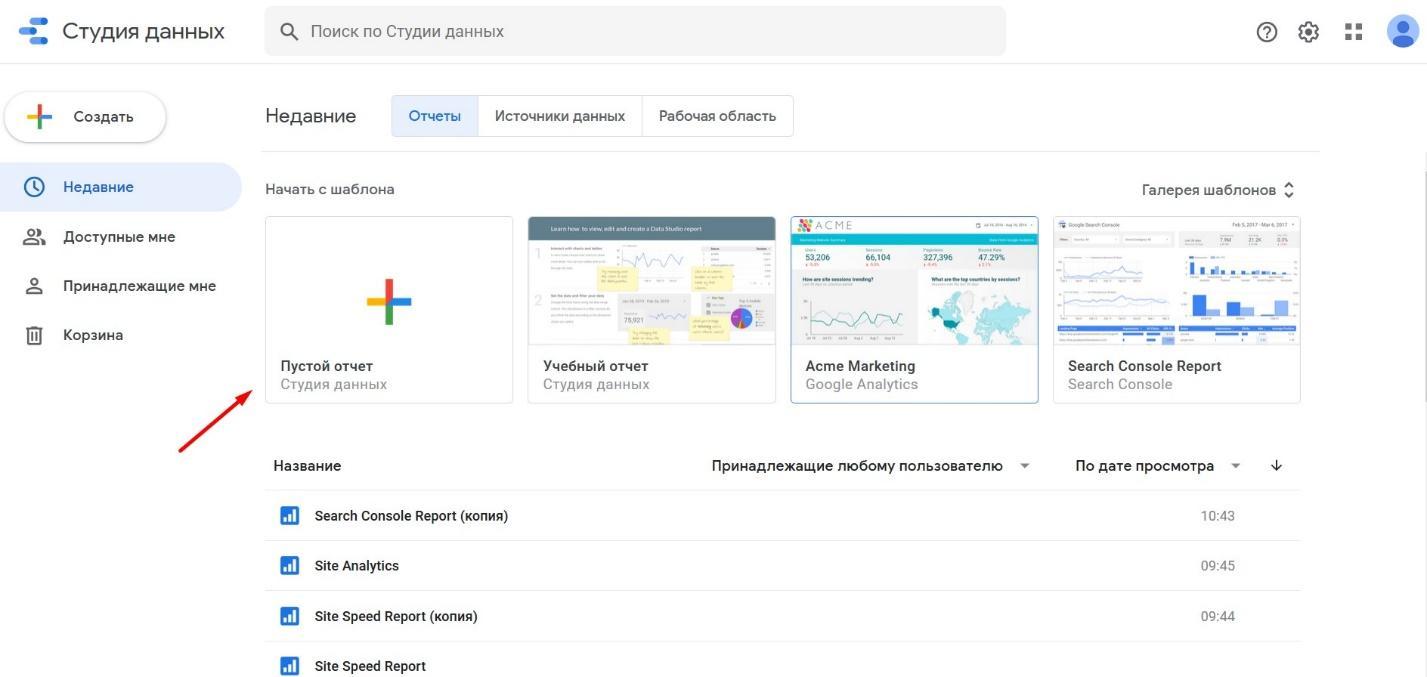Screen dimensions: 1427x677
Task: Open the Google apps grid icon
Action: (x=1354, y=32)
